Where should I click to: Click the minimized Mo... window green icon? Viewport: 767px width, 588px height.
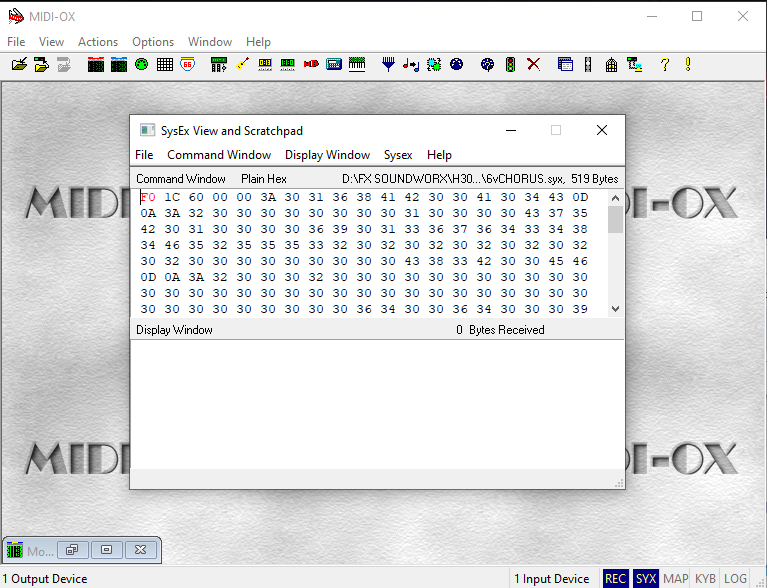pos(15,550)
